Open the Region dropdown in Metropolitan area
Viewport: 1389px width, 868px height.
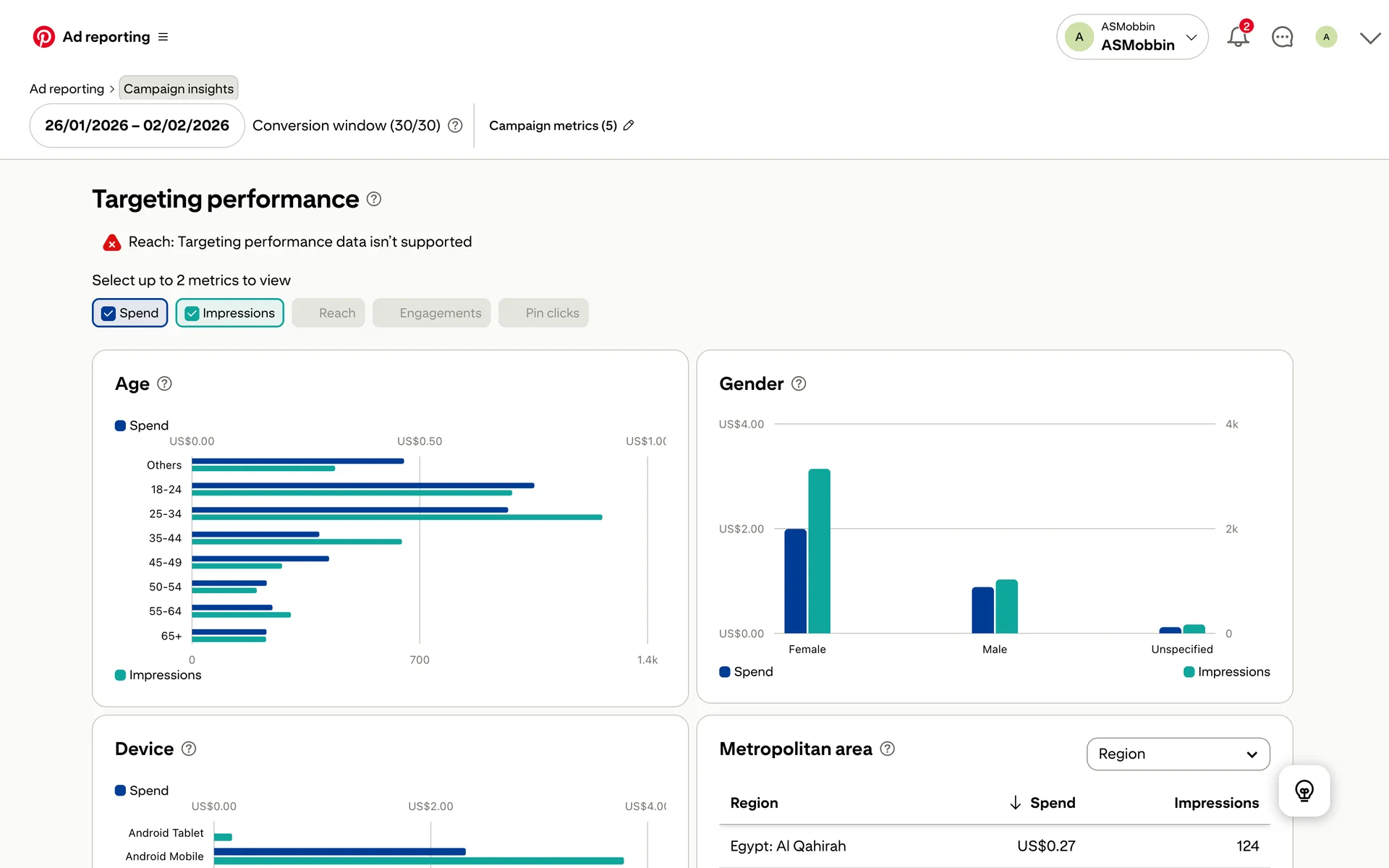pos(1178,754)
